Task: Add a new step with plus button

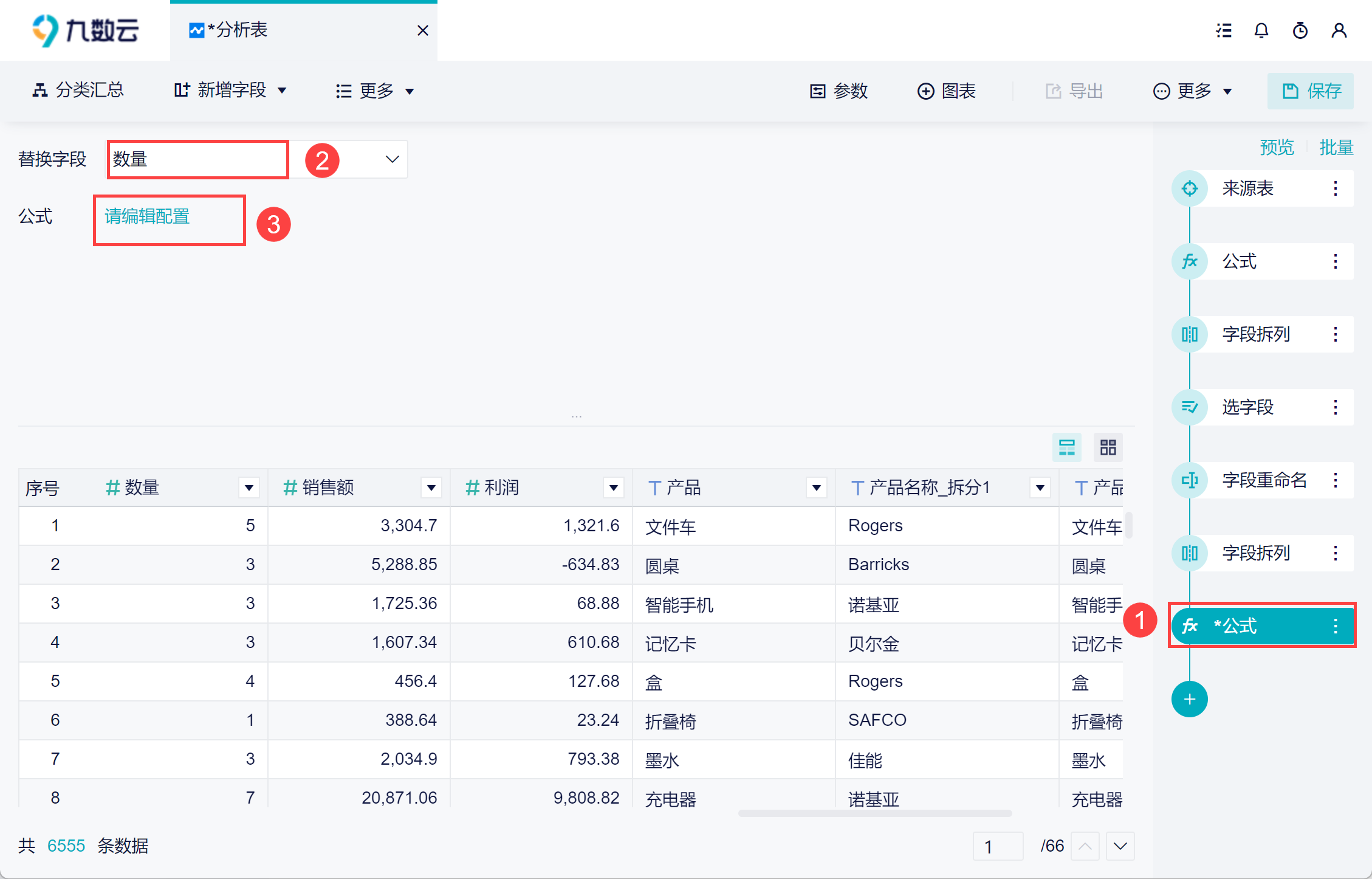Action: (1189, 699)
